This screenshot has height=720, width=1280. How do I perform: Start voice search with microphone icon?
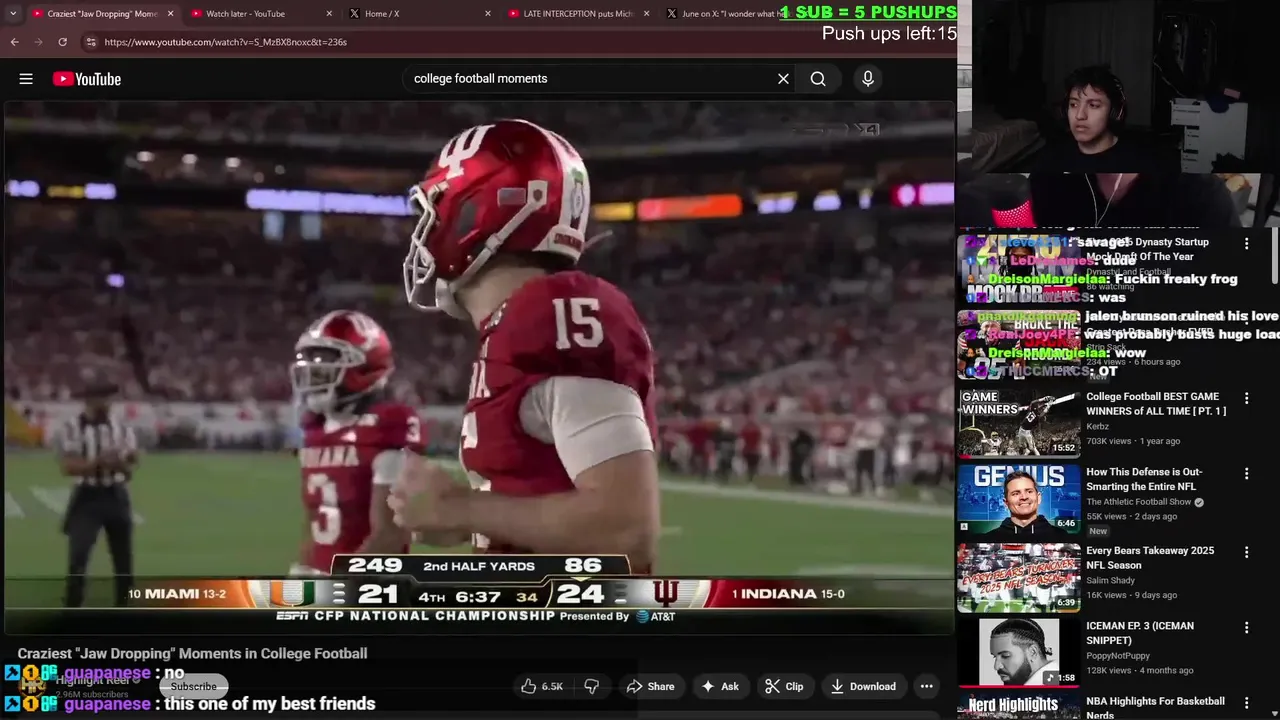point(868,79)
